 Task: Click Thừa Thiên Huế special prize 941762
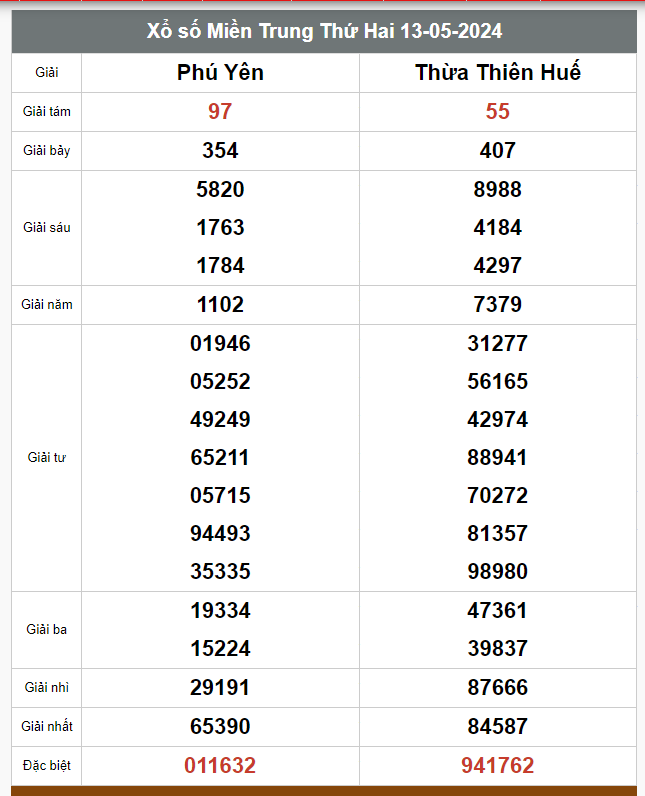[x=498, y=766]
